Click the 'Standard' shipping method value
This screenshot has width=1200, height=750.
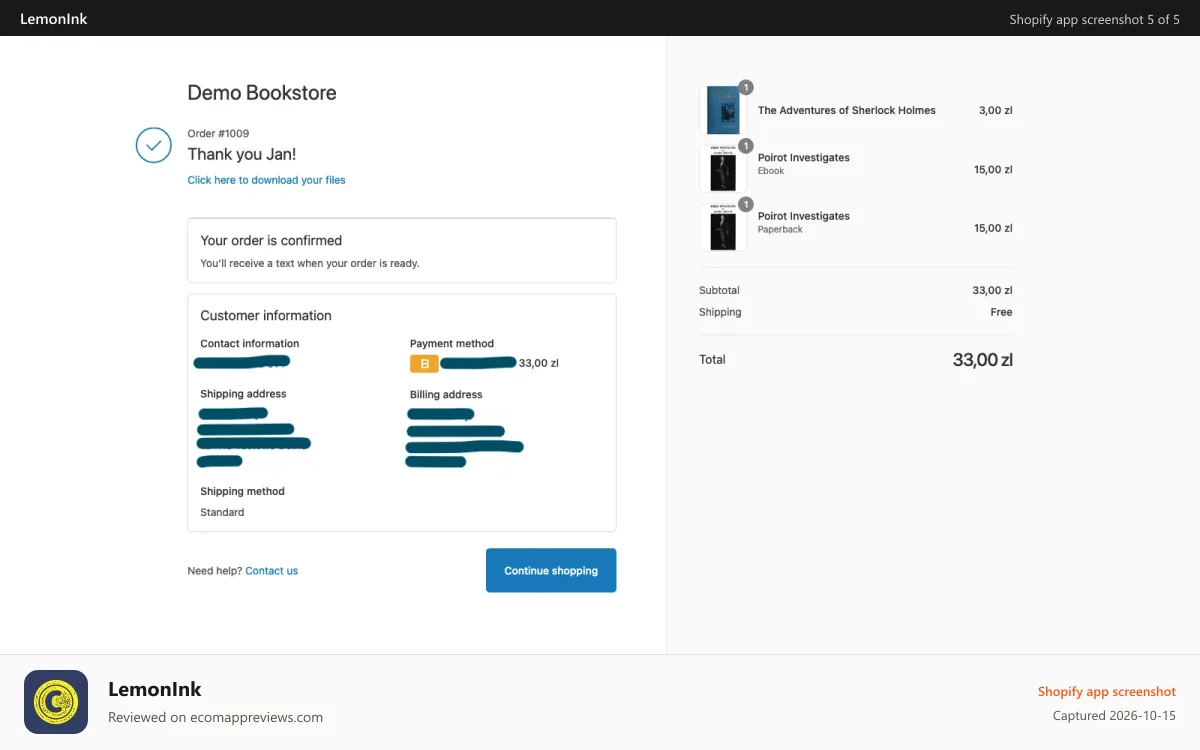[x=222, y=512]
